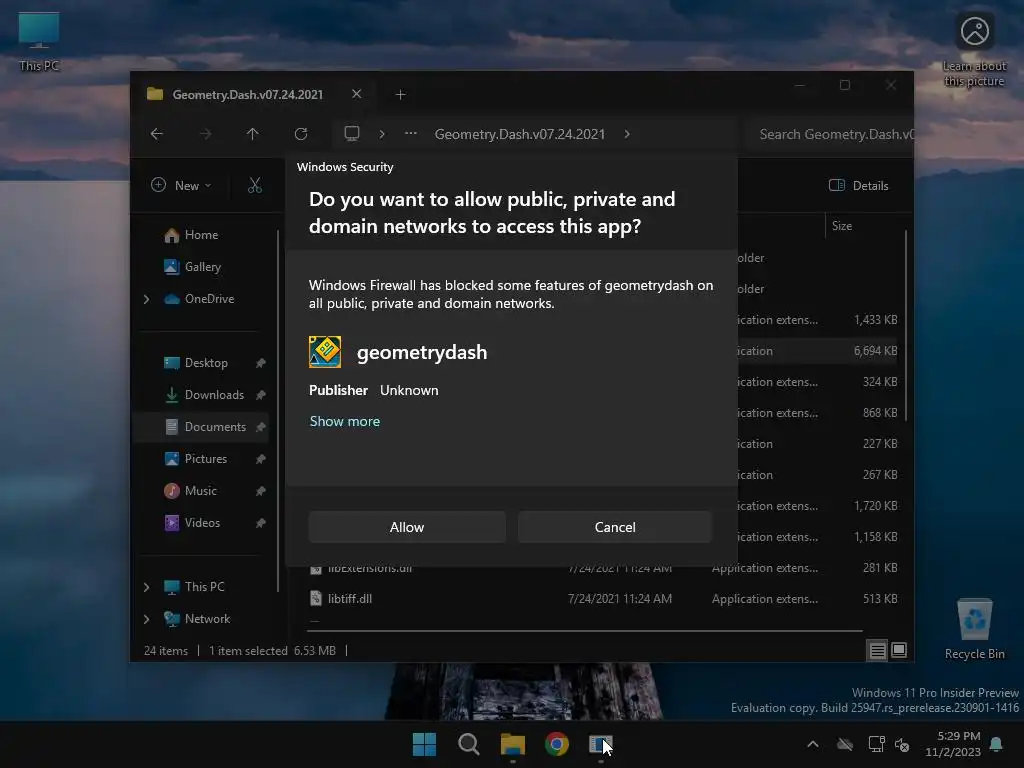The width and height of the screenshot is (1024, 768).
Task: Expand the Network tree node
Action: pos(146,619)
